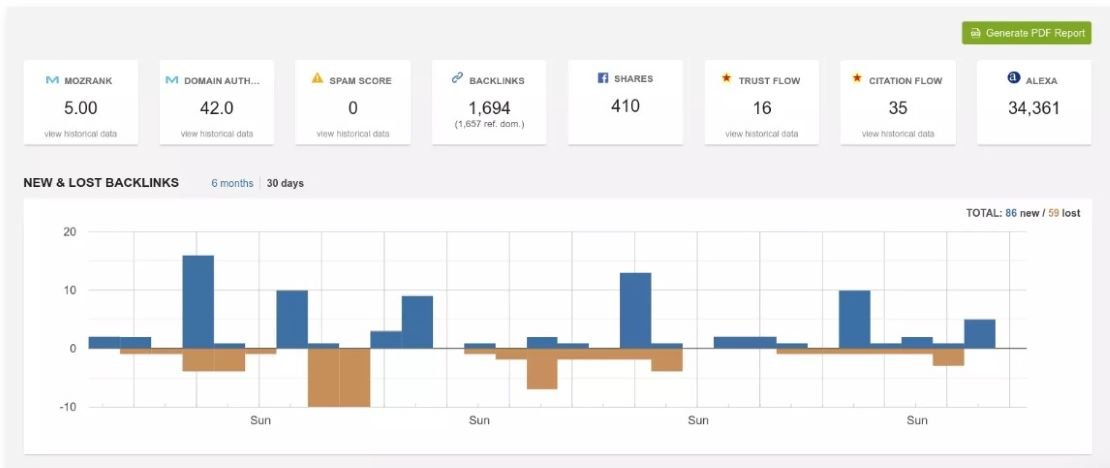Switch chart to 30 days view
The width and height of the screenshot is (1110, 468).
[285, 183]
